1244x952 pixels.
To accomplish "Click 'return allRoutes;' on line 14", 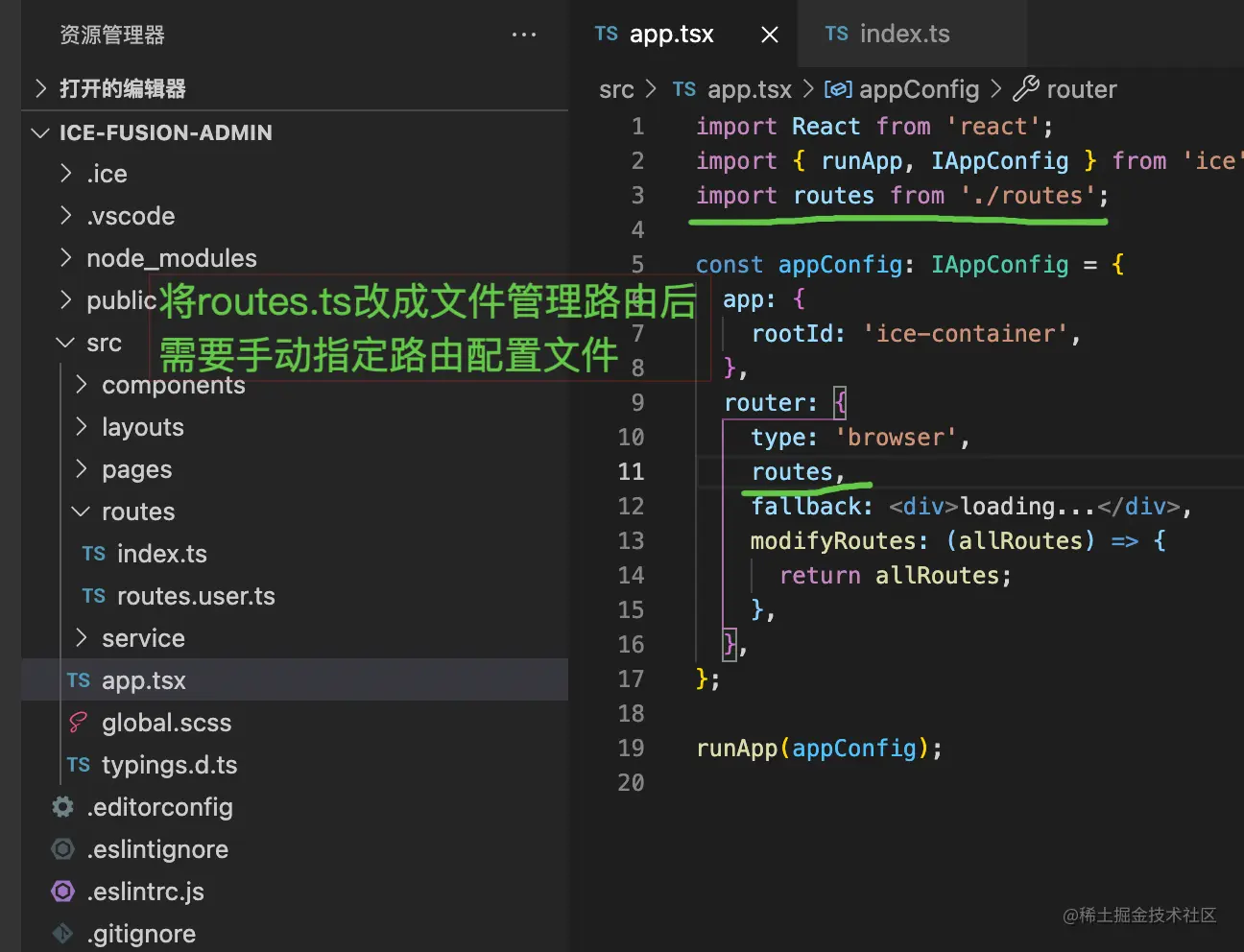I will (x=896, y=575).
